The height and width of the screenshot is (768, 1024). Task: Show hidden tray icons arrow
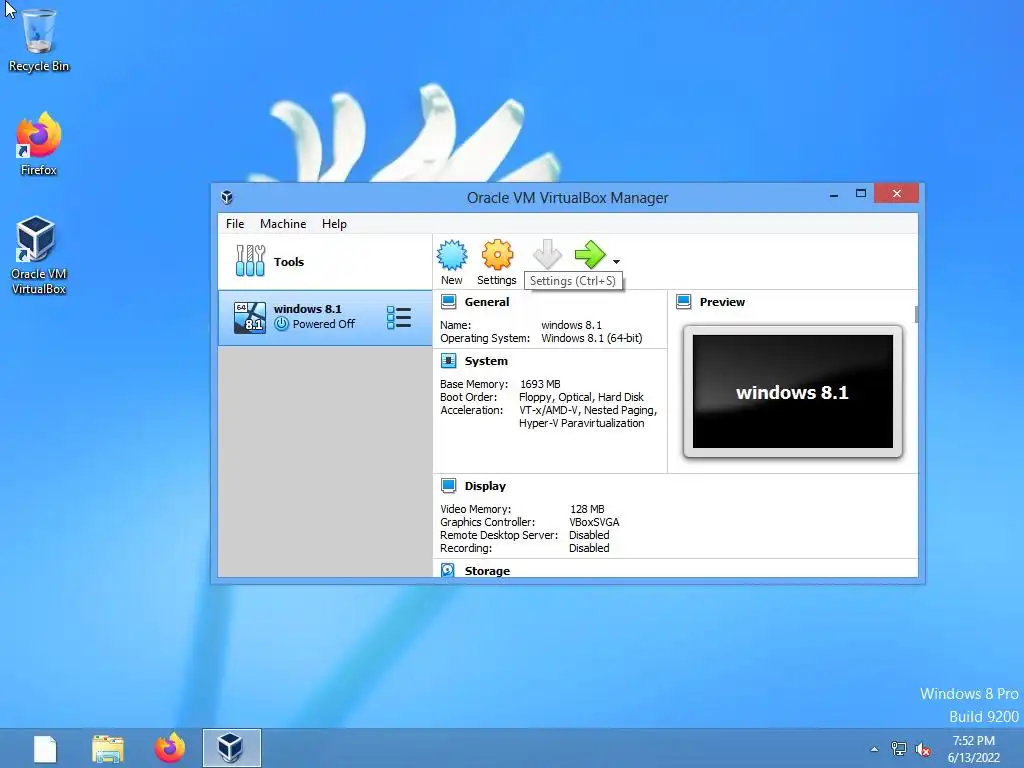click(874, 750)
